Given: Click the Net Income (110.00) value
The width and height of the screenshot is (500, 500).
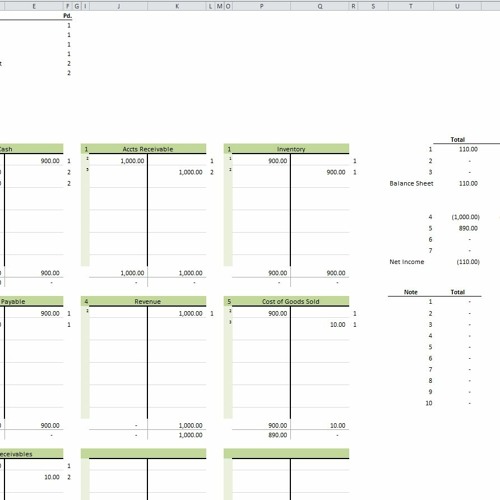Looking at the screenshot, I should pos(468,262).
